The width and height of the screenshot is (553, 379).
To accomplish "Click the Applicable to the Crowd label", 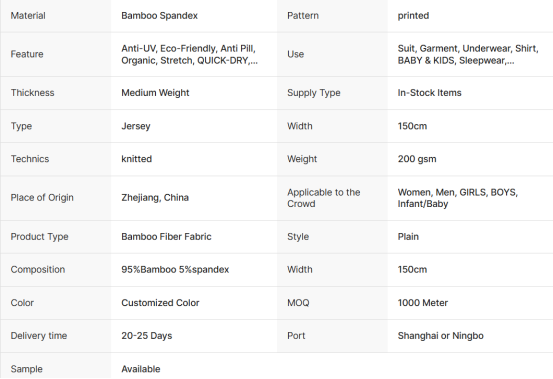I will (323, 198).
